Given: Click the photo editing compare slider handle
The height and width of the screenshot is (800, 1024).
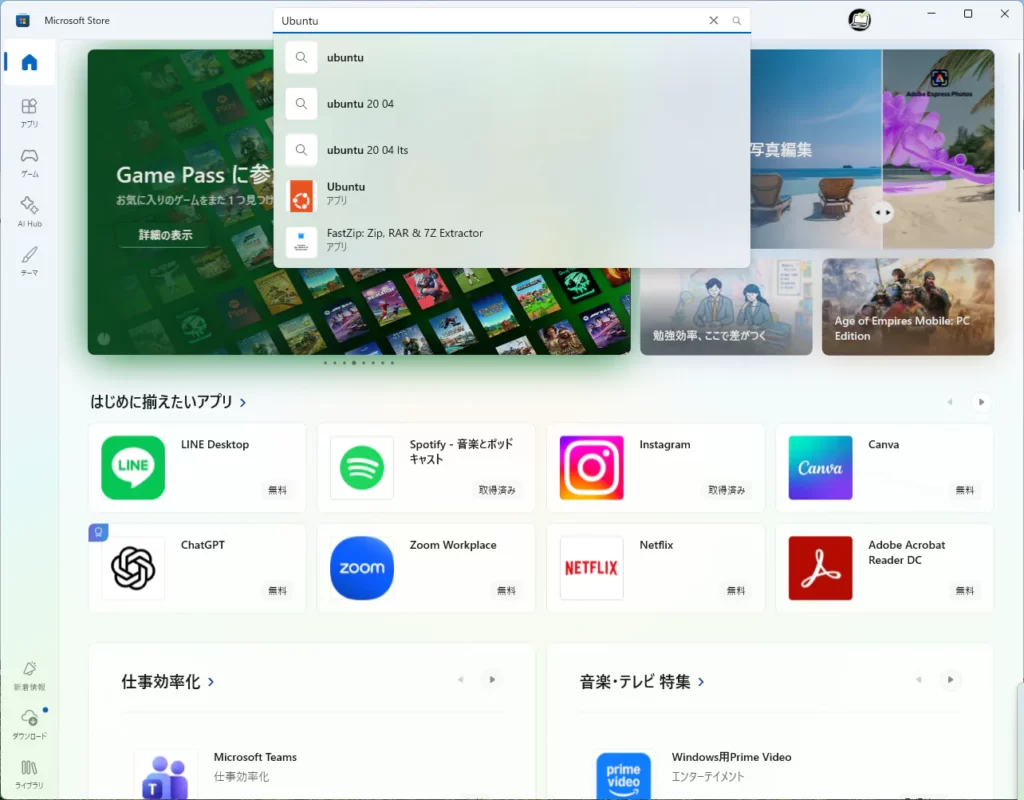Looking at the screenshot, I should click(x=883, y=212).
